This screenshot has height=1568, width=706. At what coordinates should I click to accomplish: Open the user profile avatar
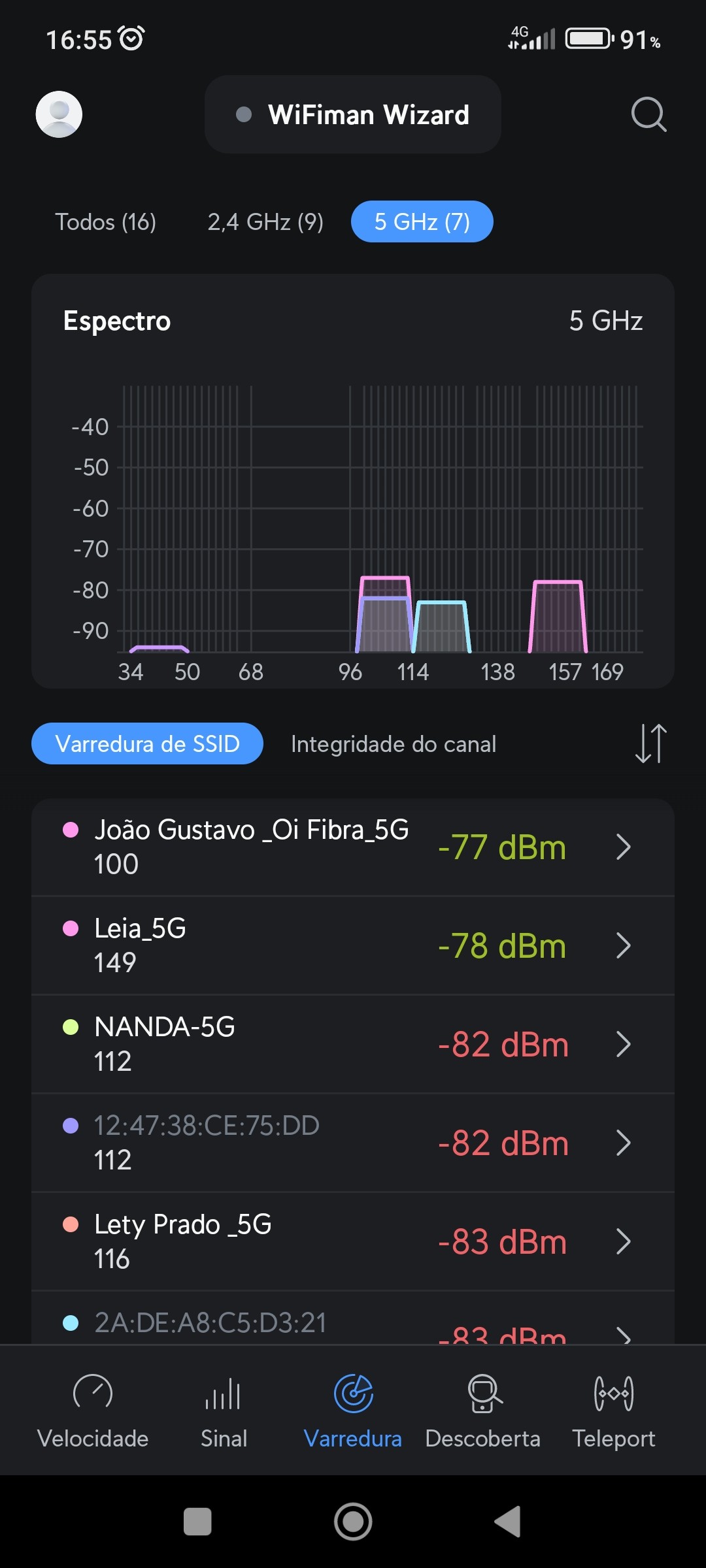click(x=59, y=114)
